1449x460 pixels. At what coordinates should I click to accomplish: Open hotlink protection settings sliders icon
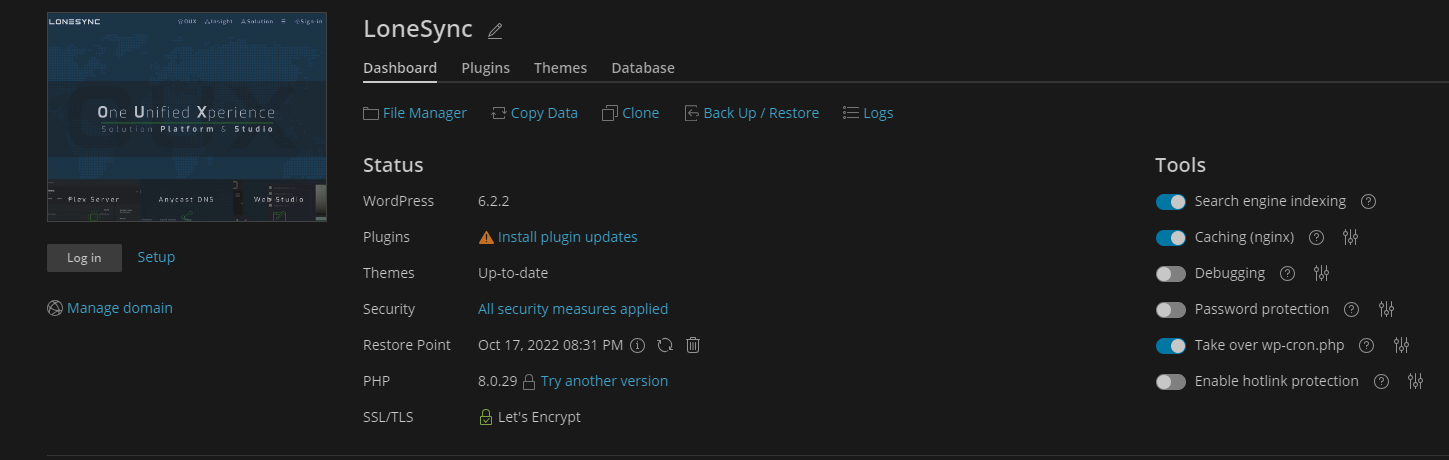1415,382
